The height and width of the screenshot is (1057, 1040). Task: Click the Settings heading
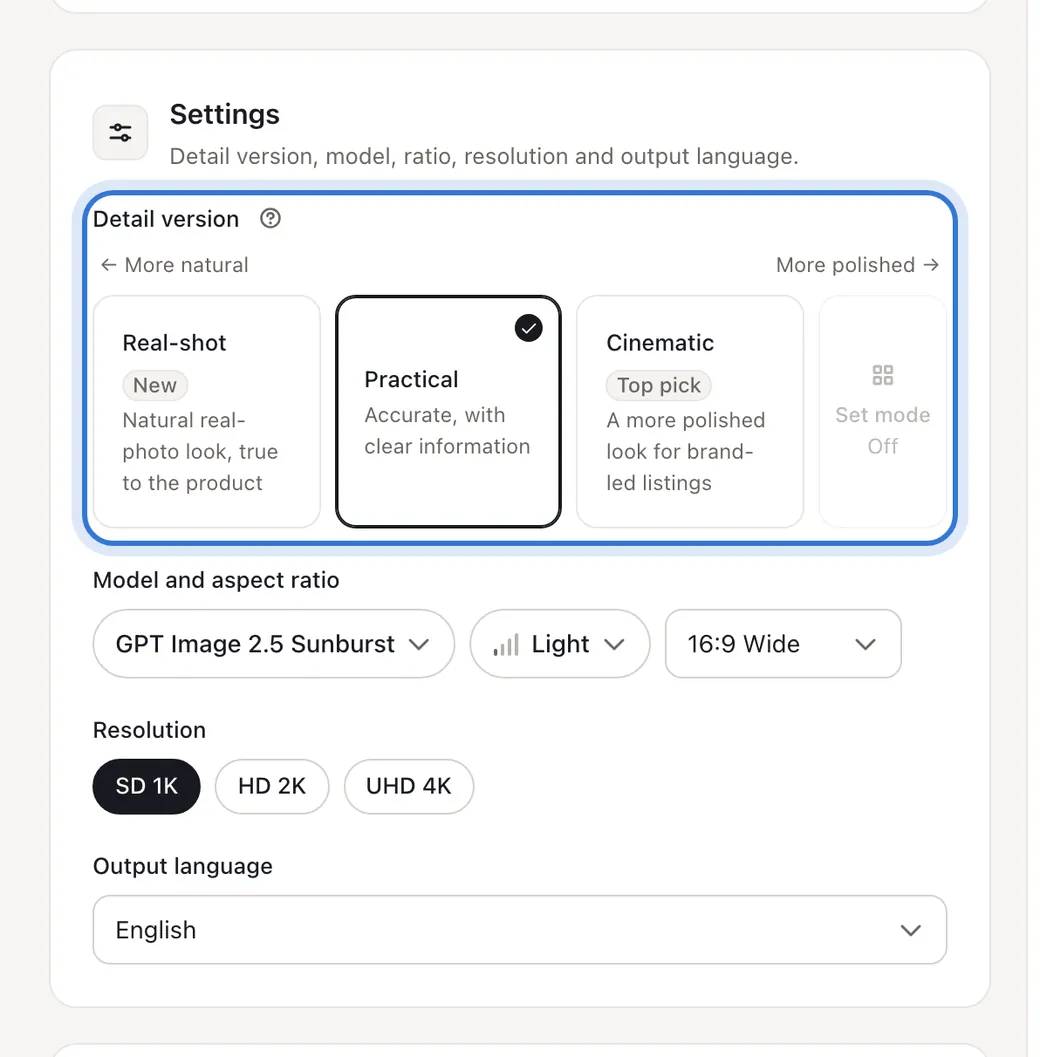pos(224,115)
